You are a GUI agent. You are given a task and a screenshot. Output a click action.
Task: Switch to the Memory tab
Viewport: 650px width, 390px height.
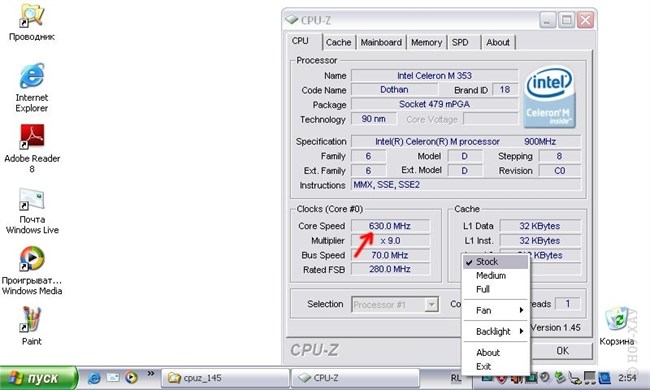[427, 42]
